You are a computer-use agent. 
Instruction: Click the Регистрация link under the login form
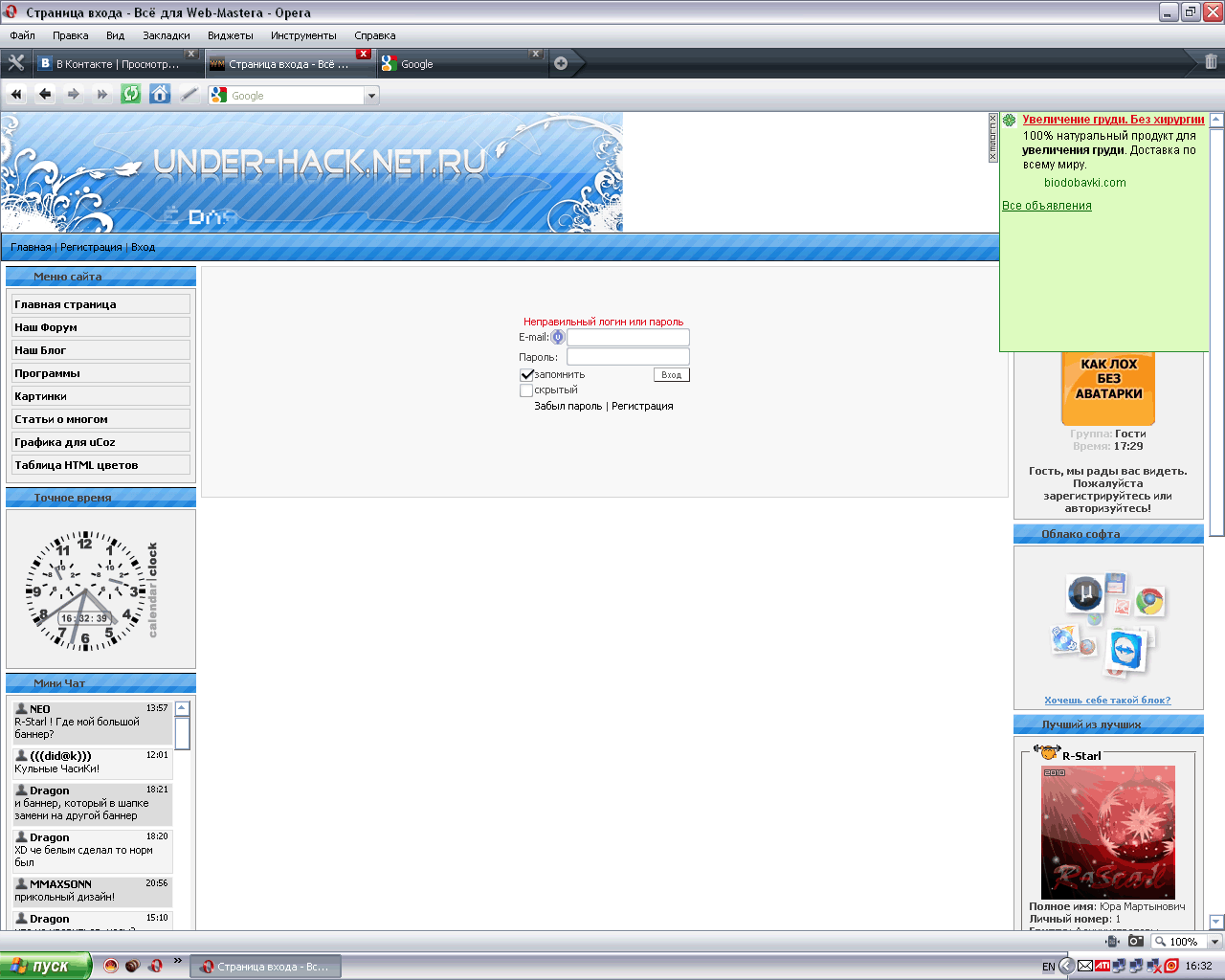click(x=642, y=406)
